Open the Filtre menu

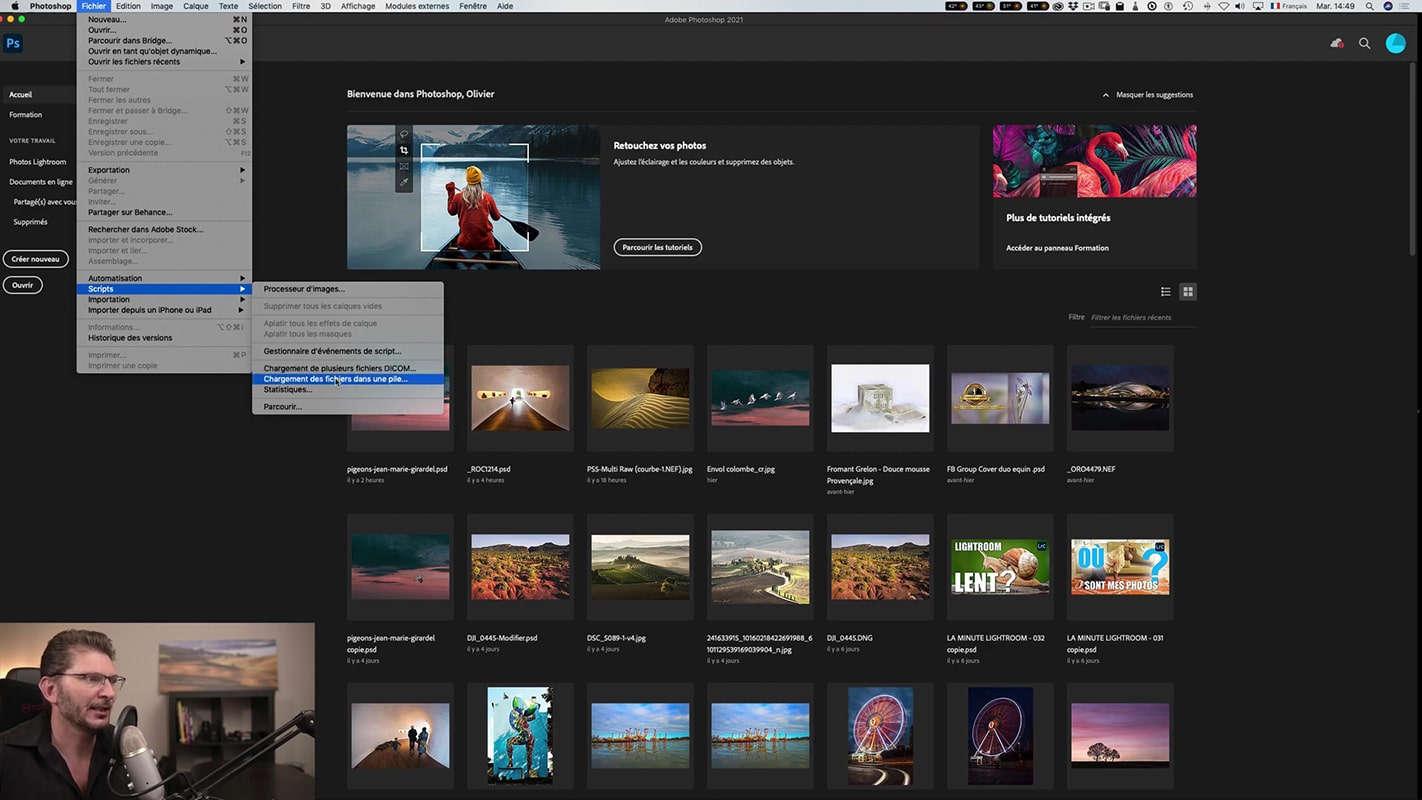300,6
